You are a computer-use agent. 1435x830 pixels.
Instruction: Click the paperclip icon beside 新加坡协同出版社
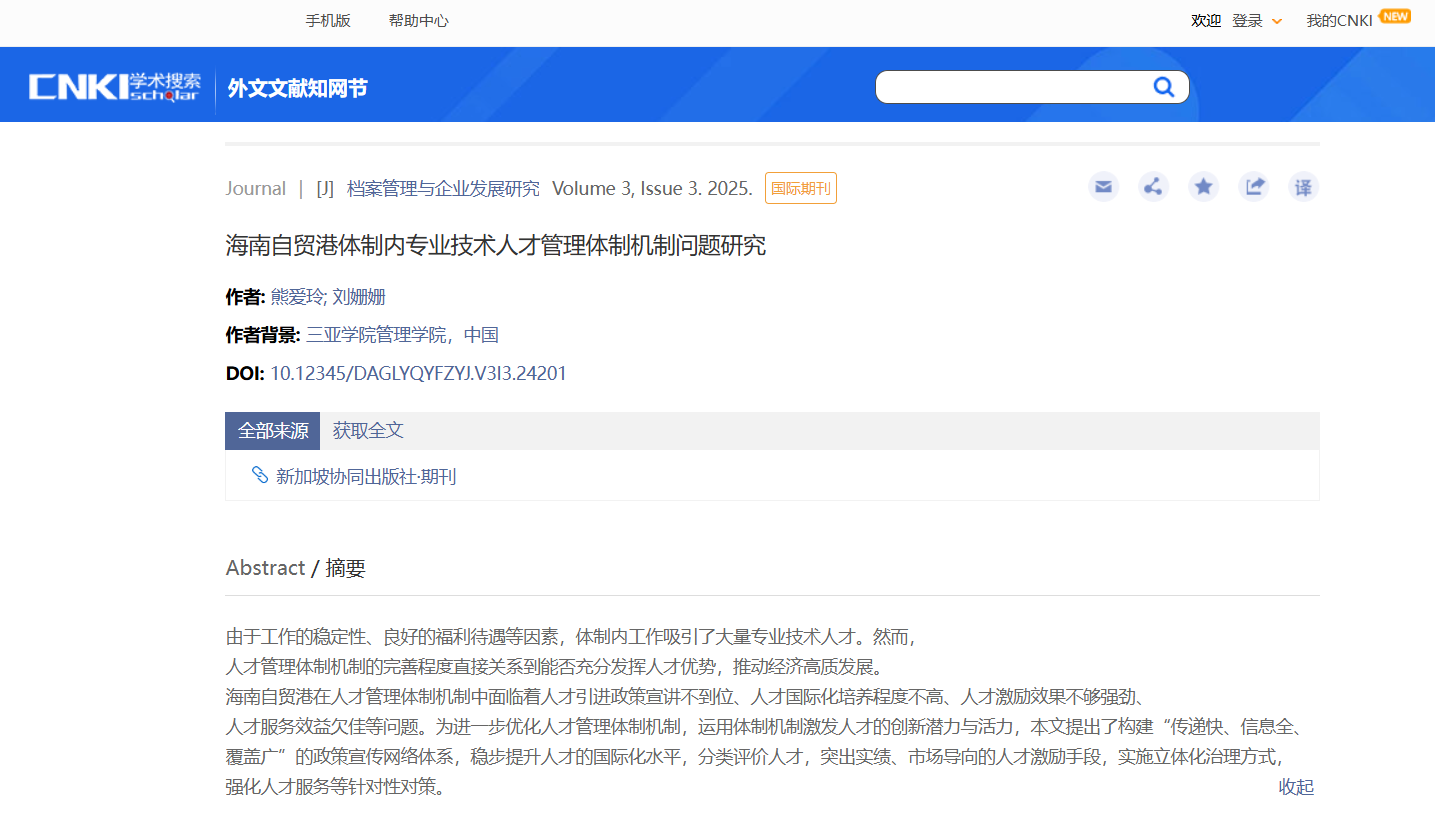pos(260,475)
